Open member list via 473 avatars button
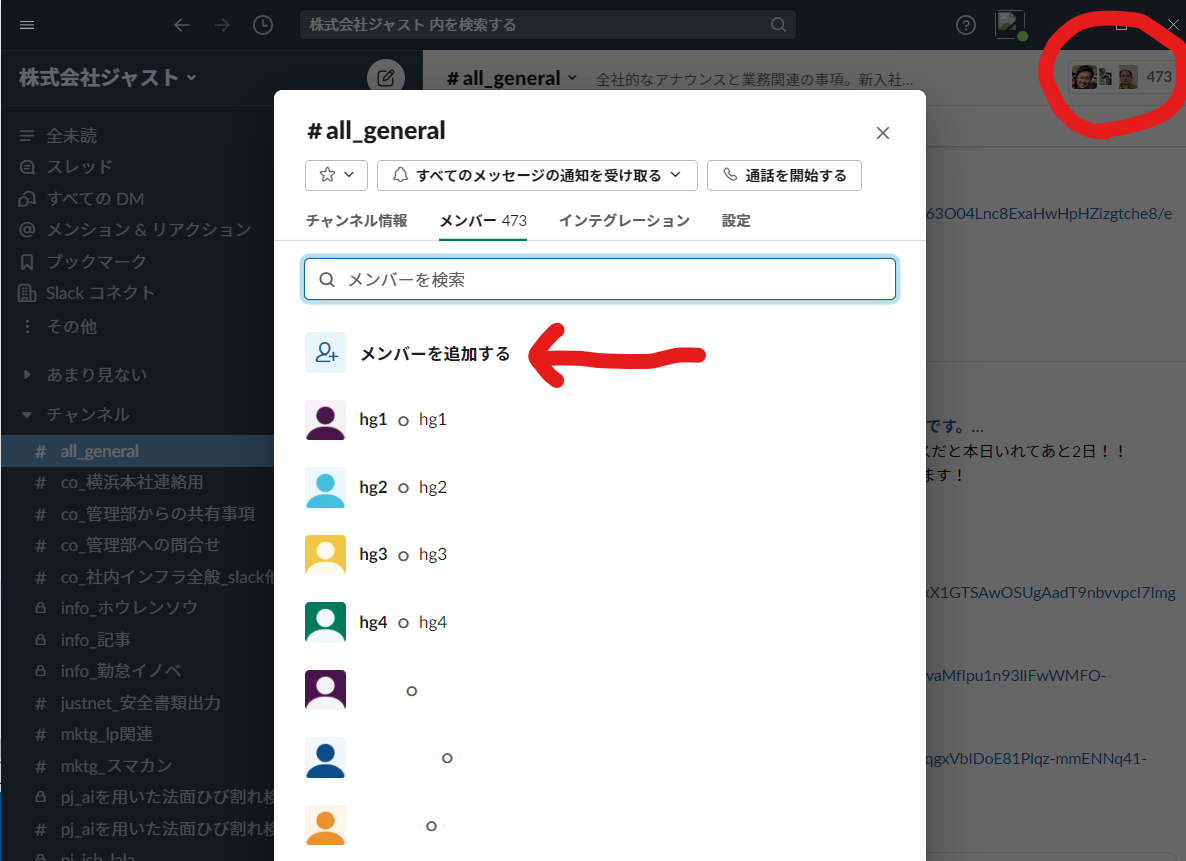The image size is (1186, 861). [1122, 77]
